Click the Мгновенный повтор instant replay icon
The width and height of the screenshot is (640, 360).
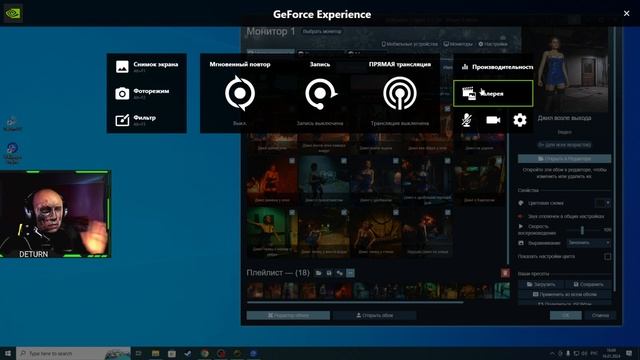click(x=240, y=93)
